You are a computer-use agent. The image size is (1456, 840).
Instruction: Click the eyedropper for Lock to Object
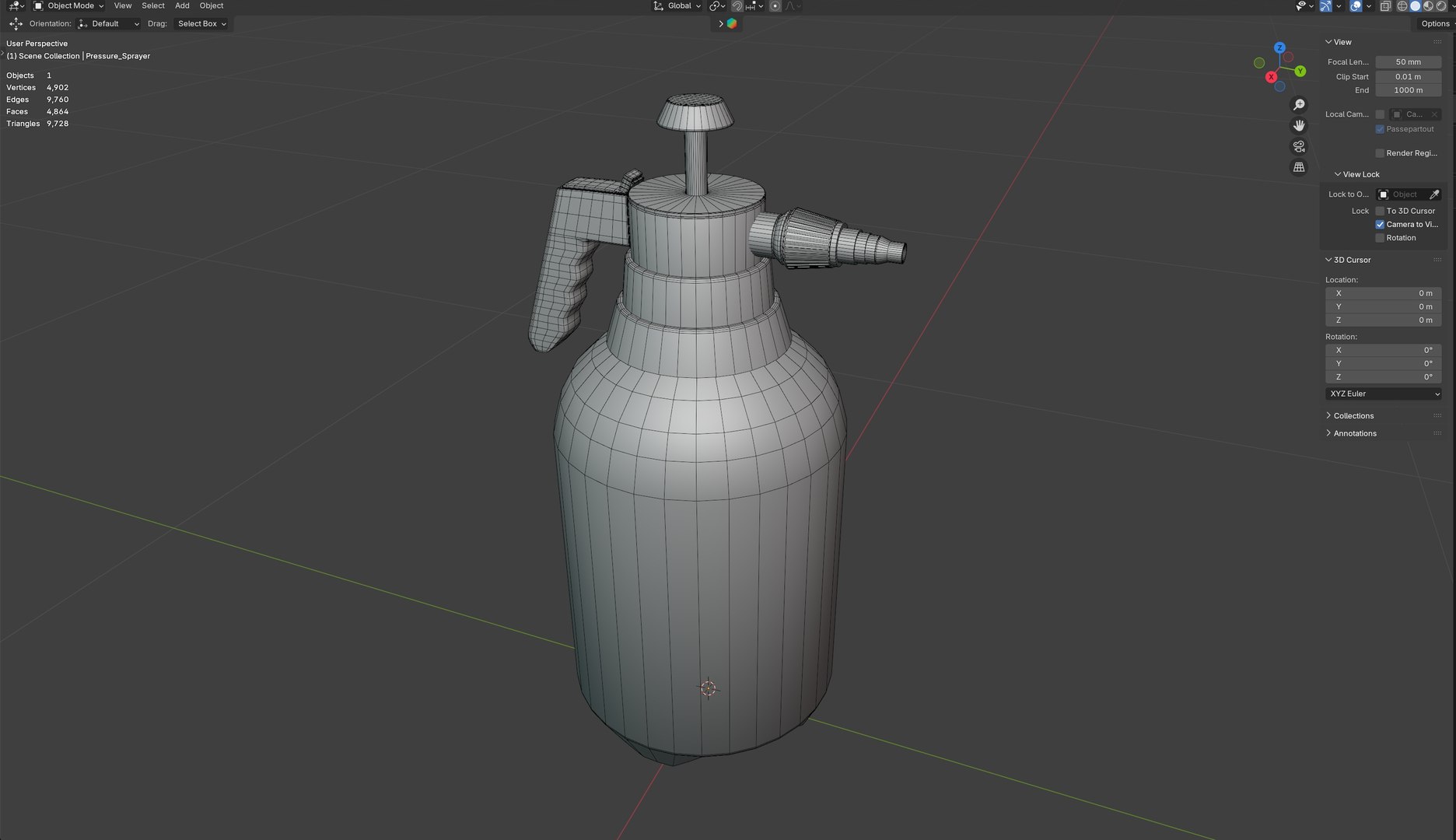click(x=1434, y=194)
